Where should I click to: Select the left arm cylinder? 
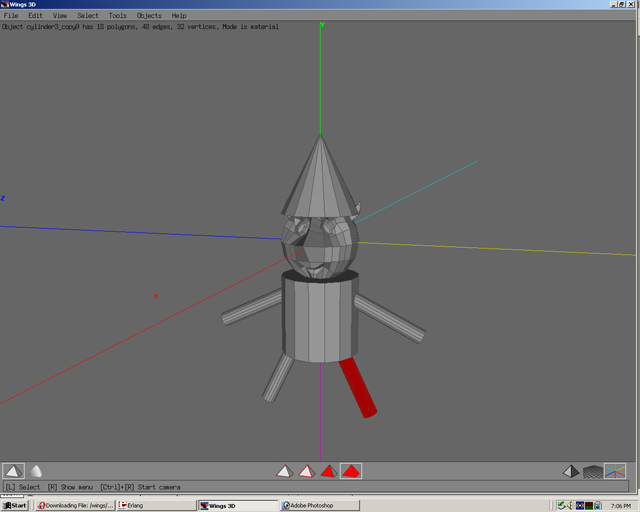tap(252, 307)
